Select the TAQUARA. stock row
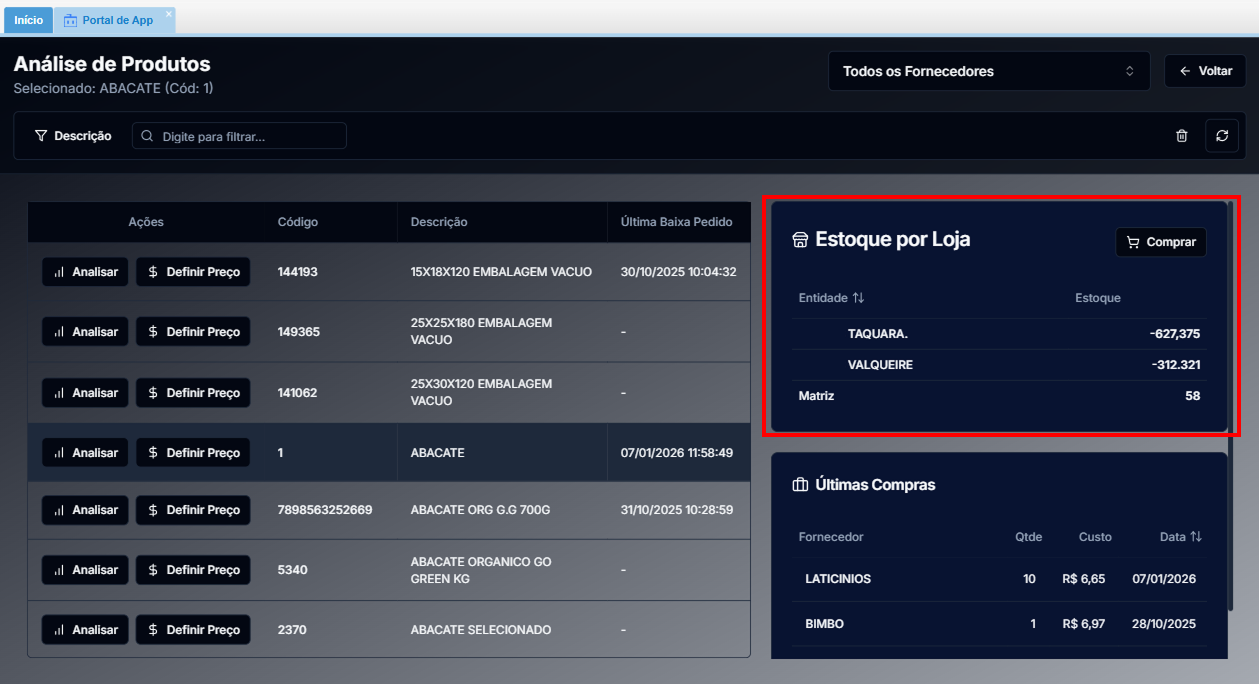Screen dimensions: 1259x684 click(x=998, y=334)
